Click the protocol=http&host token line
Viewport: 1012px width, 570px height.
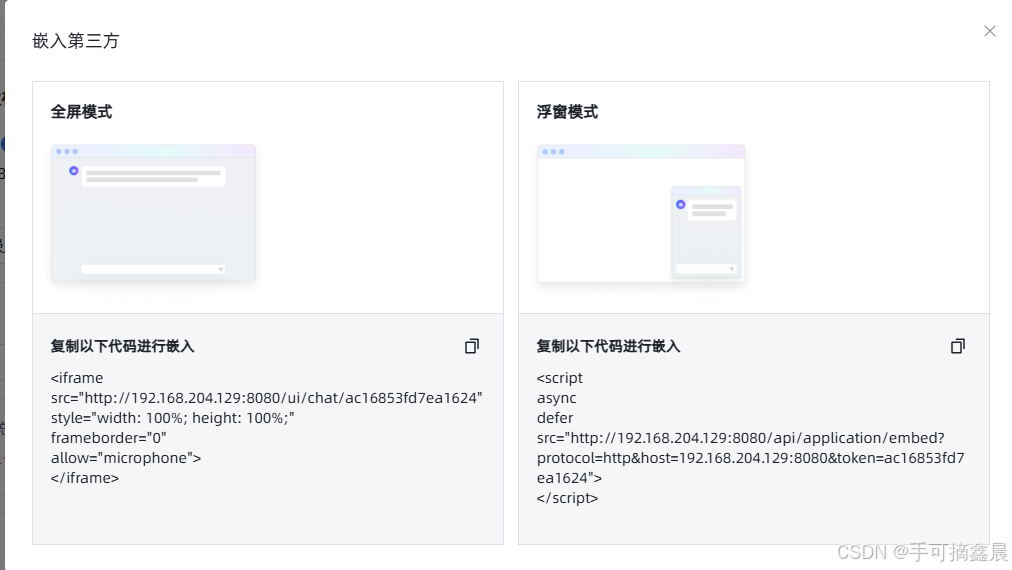coord(751,458)
